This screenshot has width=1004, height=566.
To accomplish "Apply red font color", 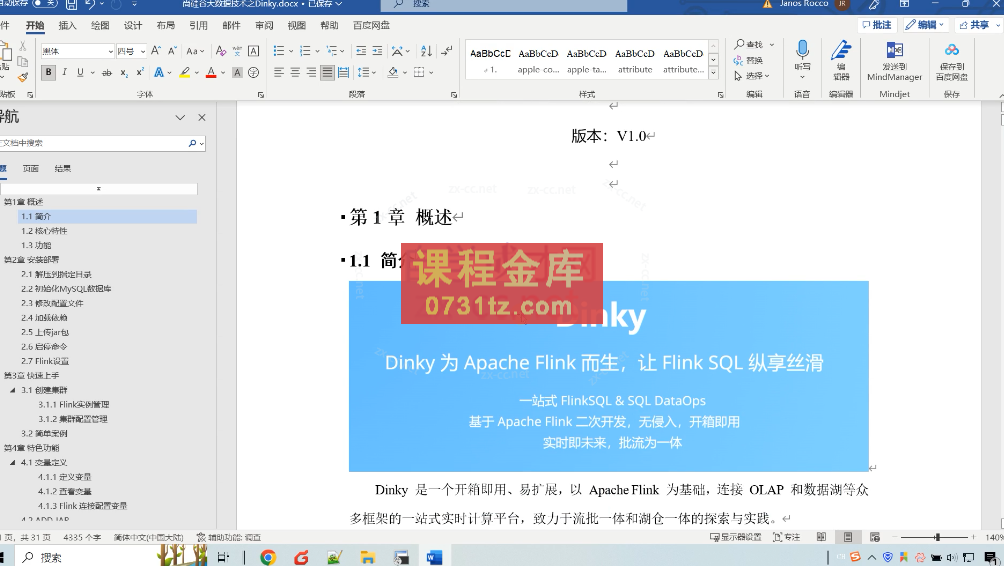I will click(x=211, y=72).
